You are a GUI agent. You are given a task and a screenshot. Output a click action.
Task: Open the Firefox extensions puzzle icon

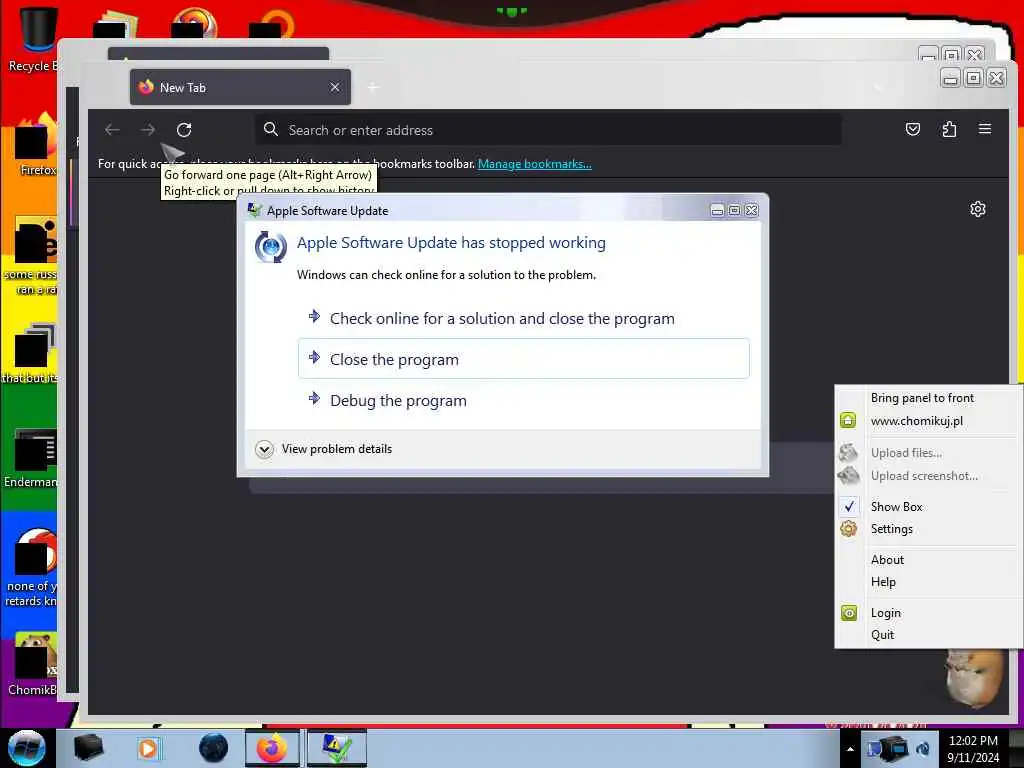pos(950,129)
